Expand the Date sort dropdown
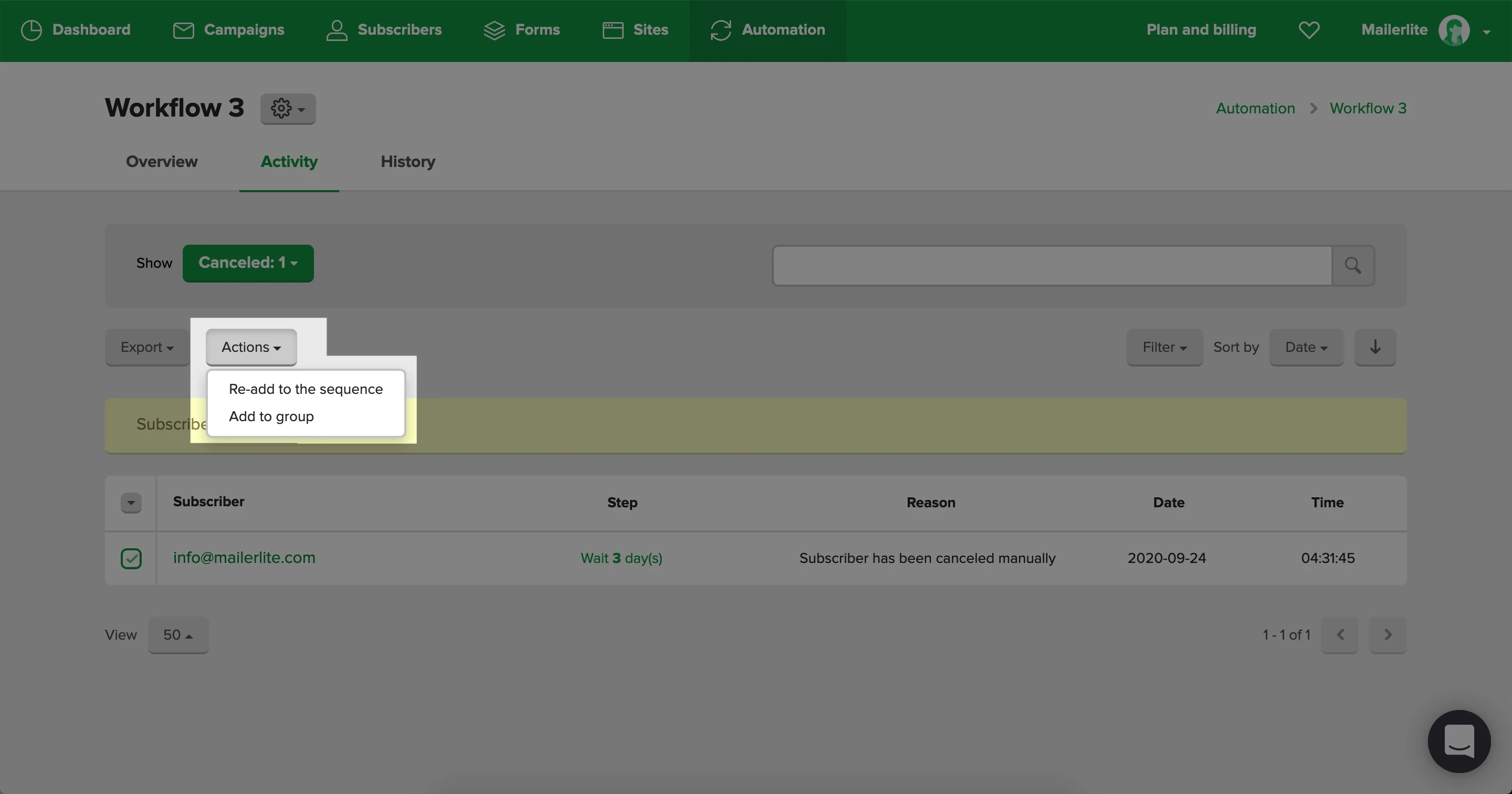This screenshot has width=1512, height=794. (1305, 347)
